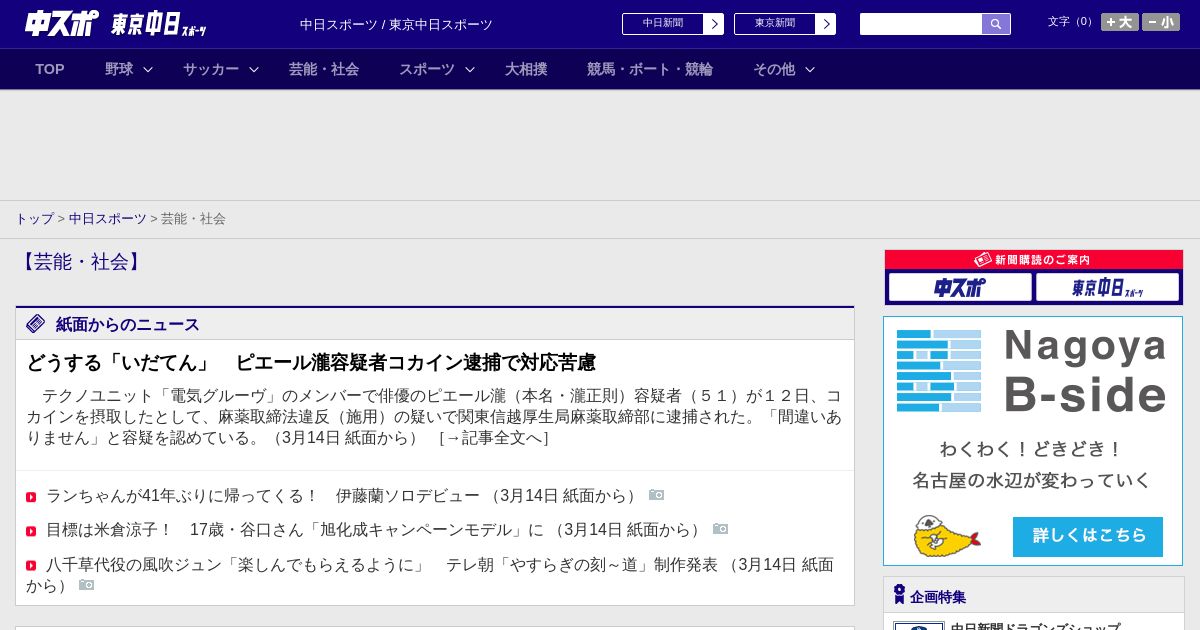
Task: Open the サッカー menu
Action: tap(211, 69)
